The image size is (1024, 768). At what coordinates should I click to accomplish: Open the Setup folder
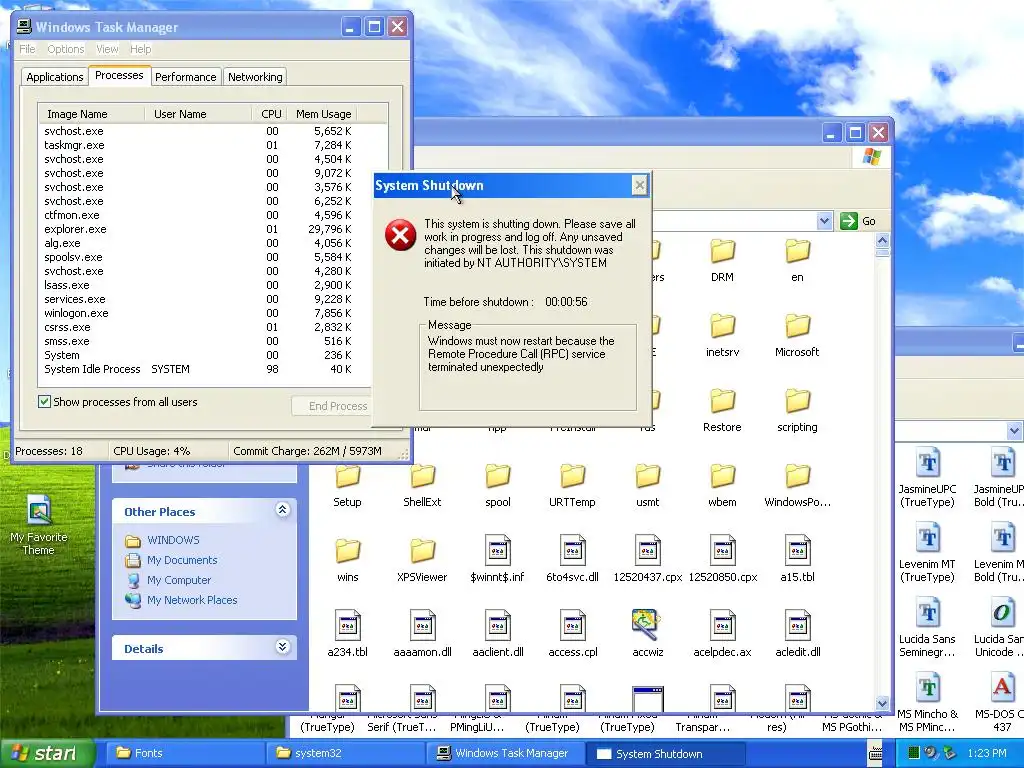click(347, 485)
